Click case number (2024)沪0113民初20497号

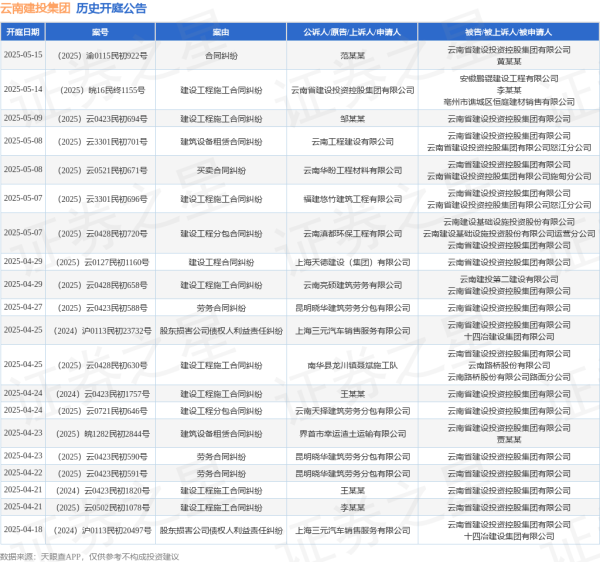coord(103,531)
